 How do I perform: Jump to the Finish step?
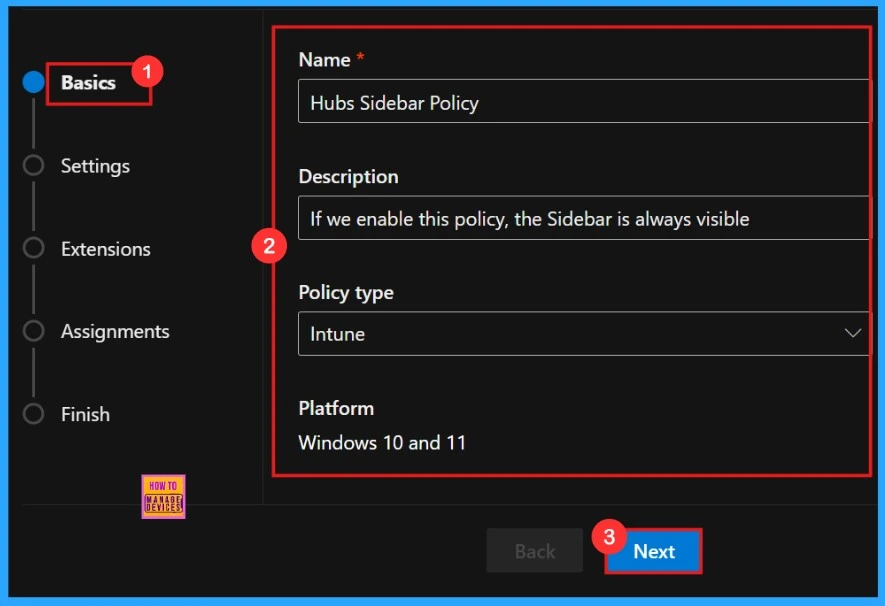85,414
